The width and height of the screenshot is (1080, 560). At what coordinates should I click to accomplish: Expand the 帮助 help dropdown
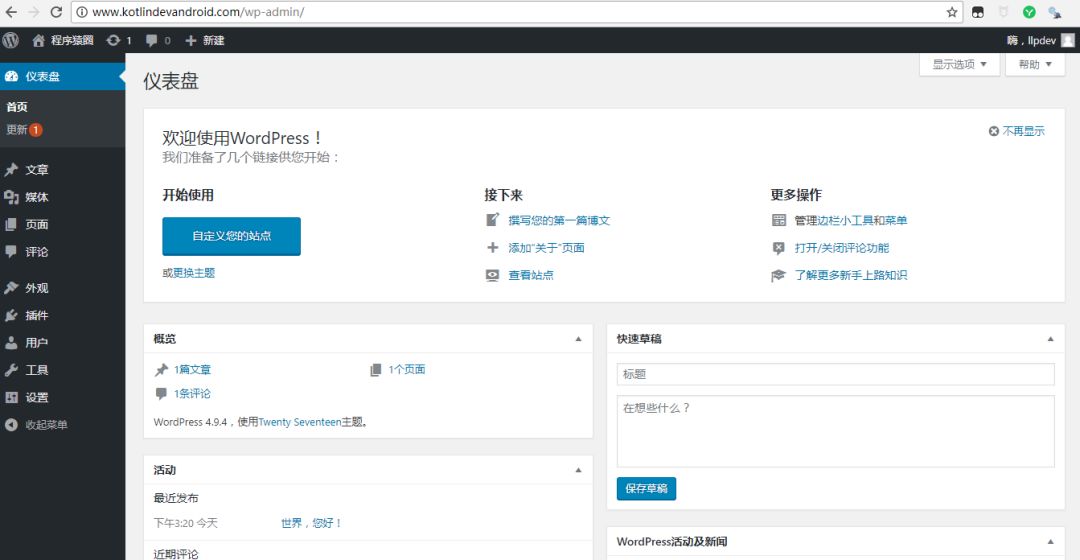tap(1035, 64)
